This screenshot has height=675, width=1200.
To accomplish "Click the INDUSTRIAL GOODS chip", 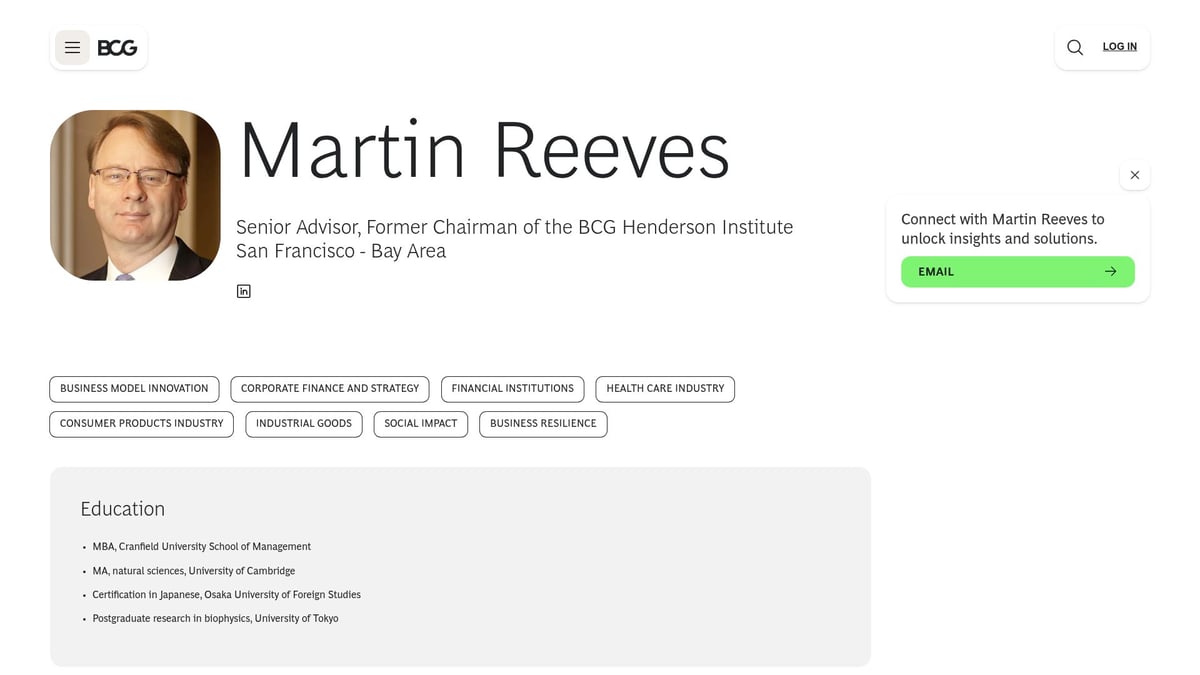I will click(303, 424).
